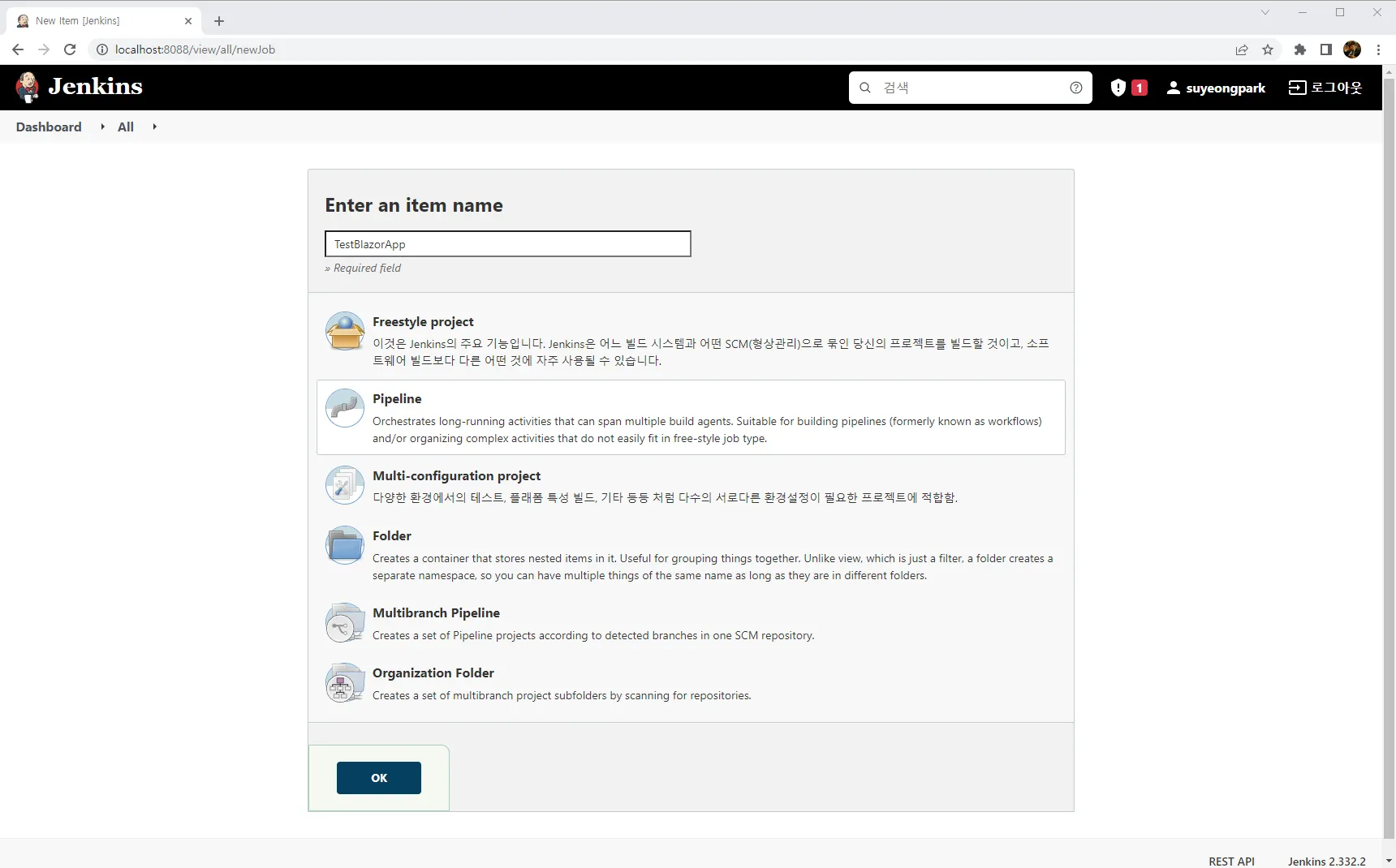Click the Jenkins butler logo icon
1396x868 pixels.
tap(28, 87)
